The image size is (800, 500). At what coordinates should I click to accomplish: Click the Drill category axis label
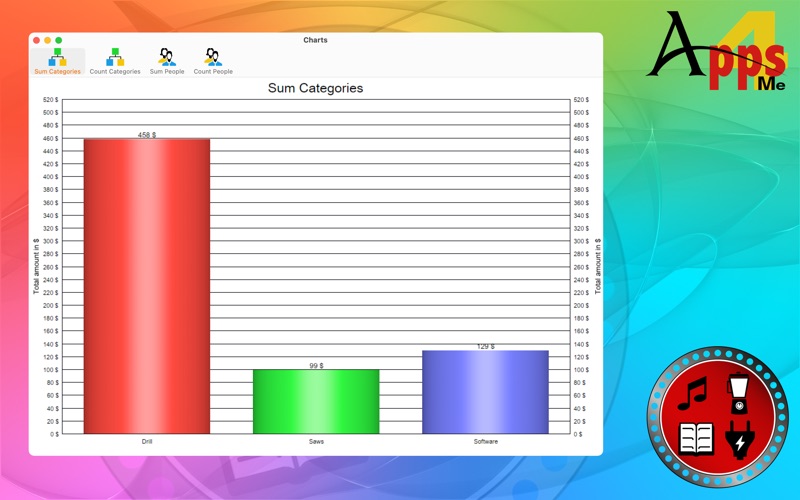(147, 441)
